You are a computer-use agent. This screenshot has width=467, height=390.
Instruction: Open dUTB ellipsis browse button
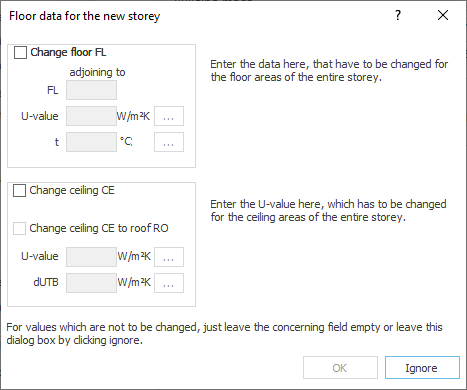169,283
